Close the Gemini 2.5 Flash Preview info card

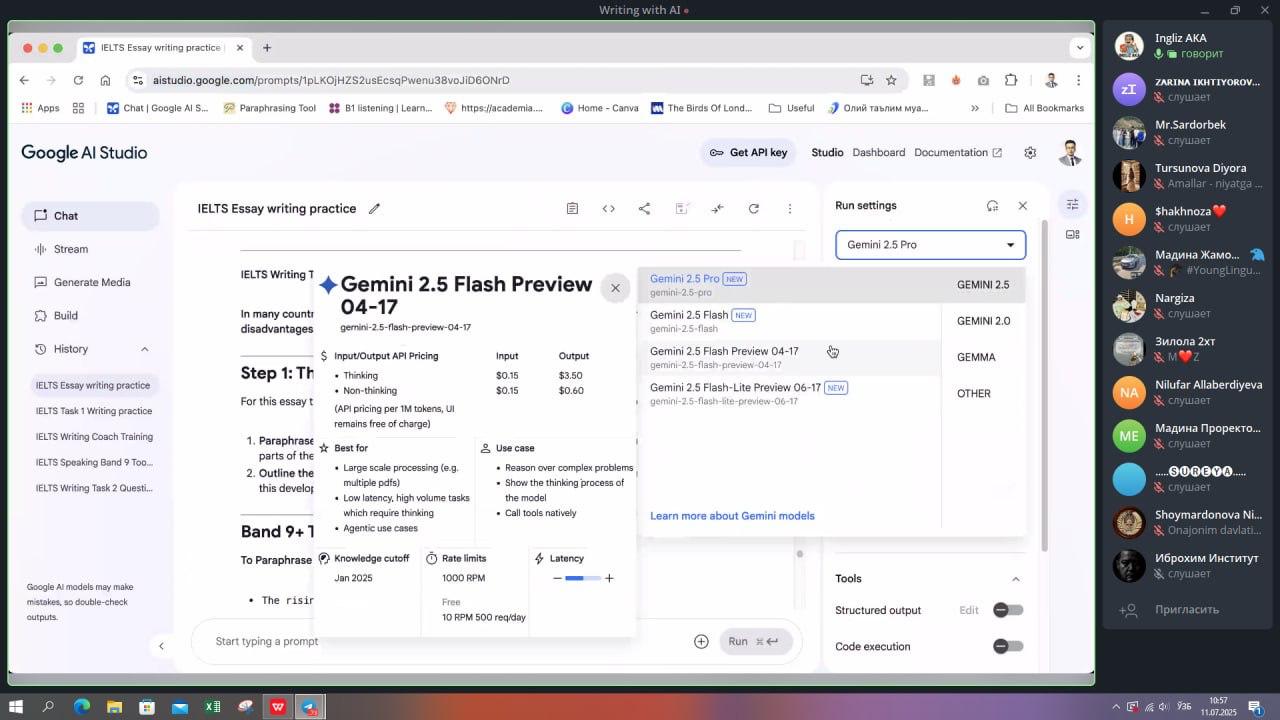(x=615, y=288)
